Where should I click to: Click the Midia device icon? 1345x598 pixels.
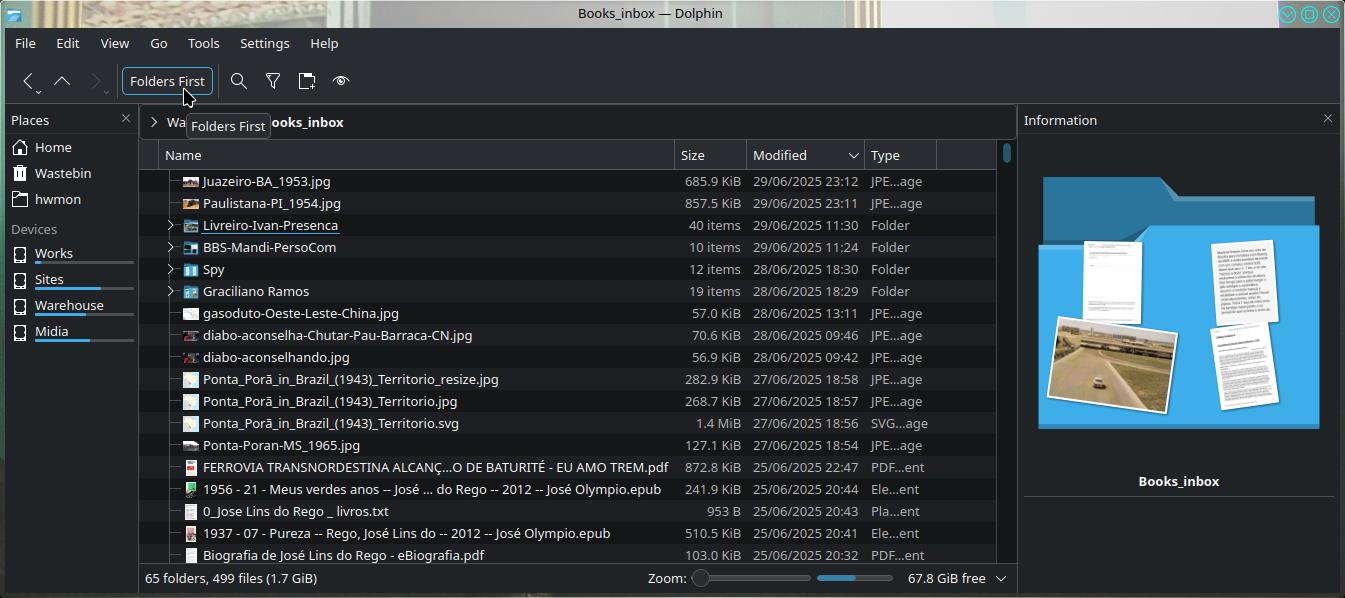(20, 332)
